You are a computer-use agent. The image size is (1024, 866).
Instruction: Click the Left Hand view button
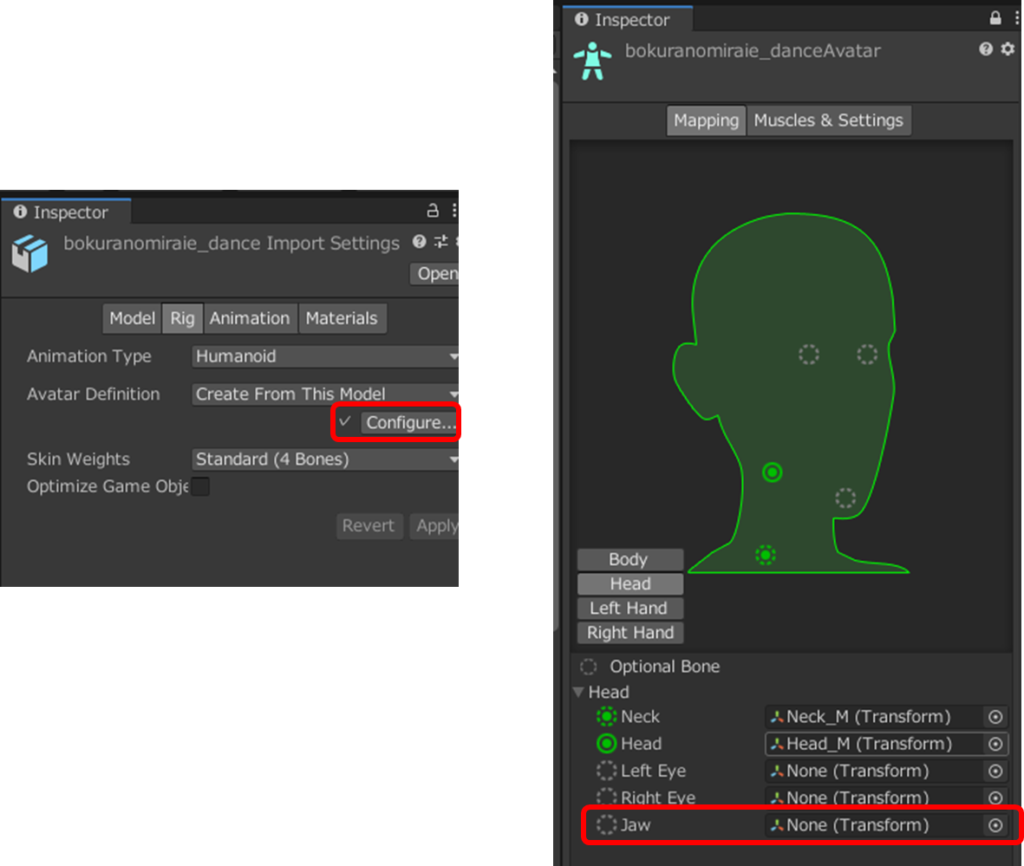pos(629,608)
